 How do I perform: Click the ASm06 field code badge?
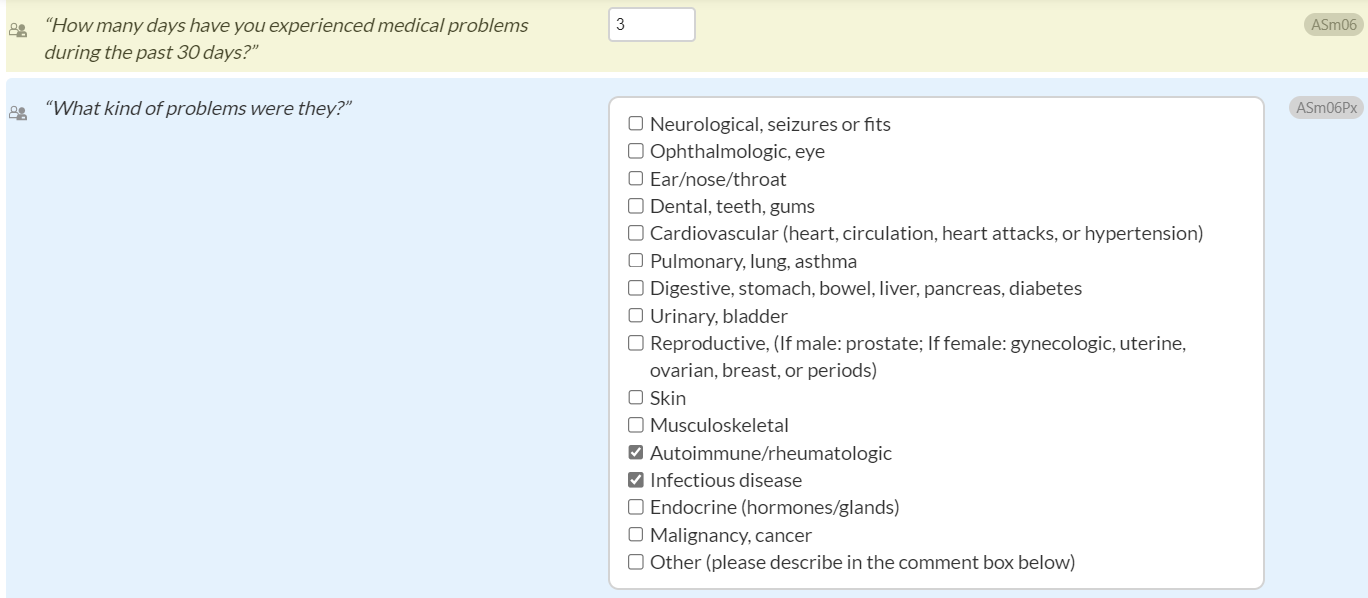click(1333, 26)
